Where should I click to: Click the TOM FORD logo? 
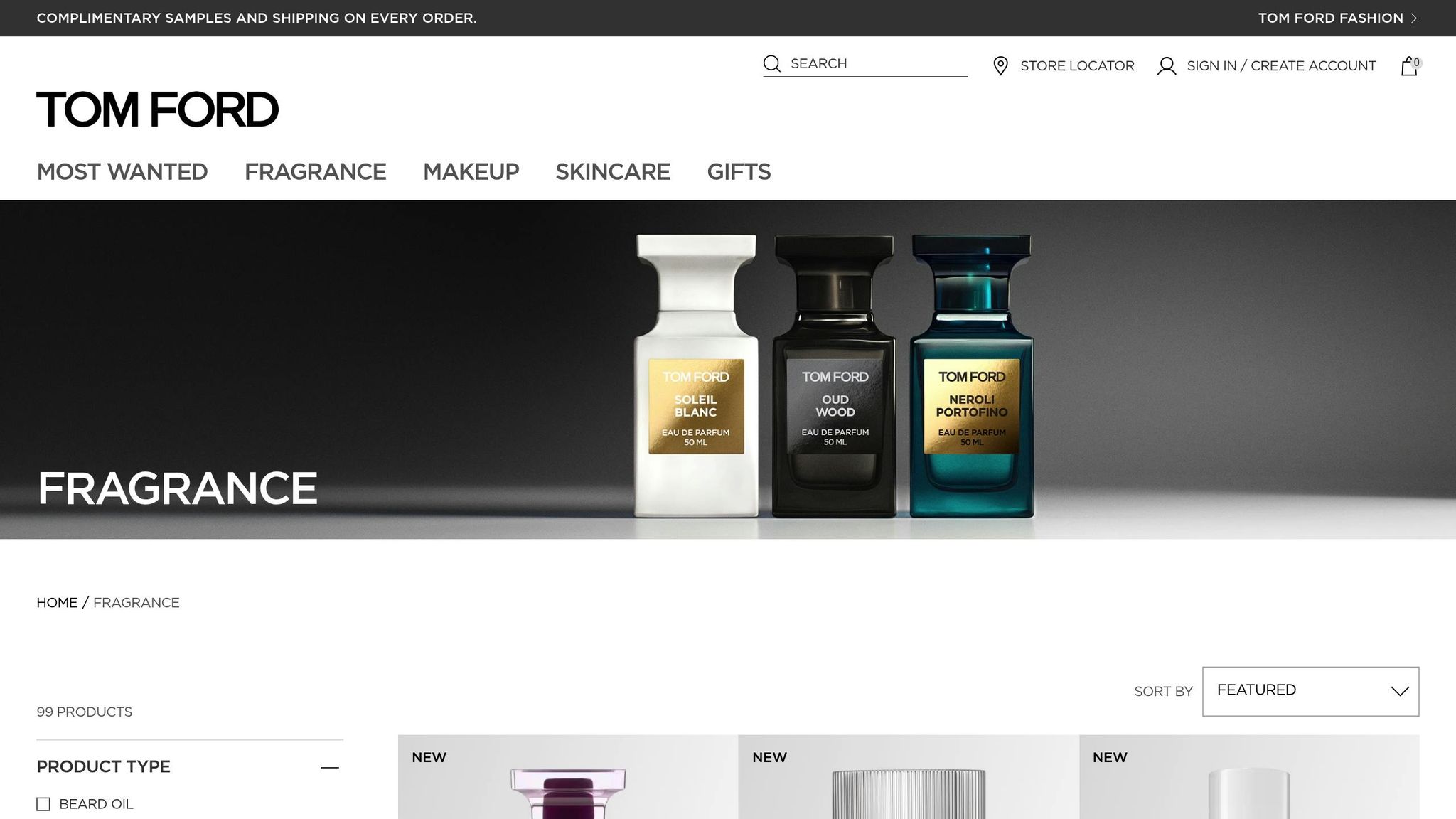click(157, 109)
